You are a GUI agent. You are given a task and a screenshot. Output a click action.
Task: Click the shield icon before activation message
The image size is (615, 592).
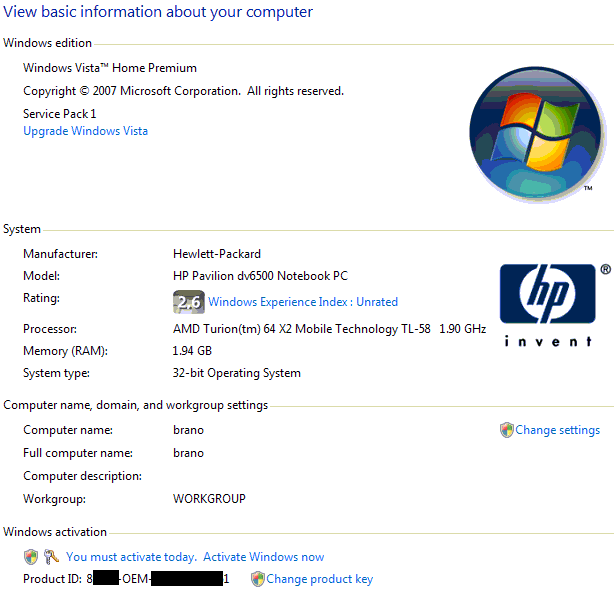pos(31,557)
